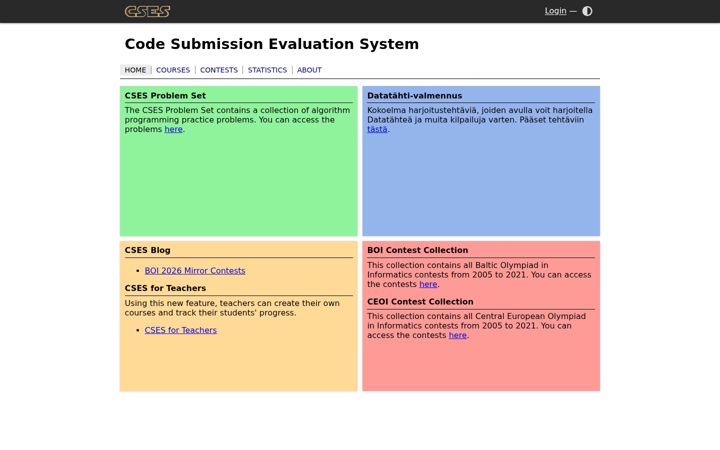Screen dimensions: 720x450
Task: Click the 'Code Submission Evaluation System' page title
Action: click(x=272, y=44)
